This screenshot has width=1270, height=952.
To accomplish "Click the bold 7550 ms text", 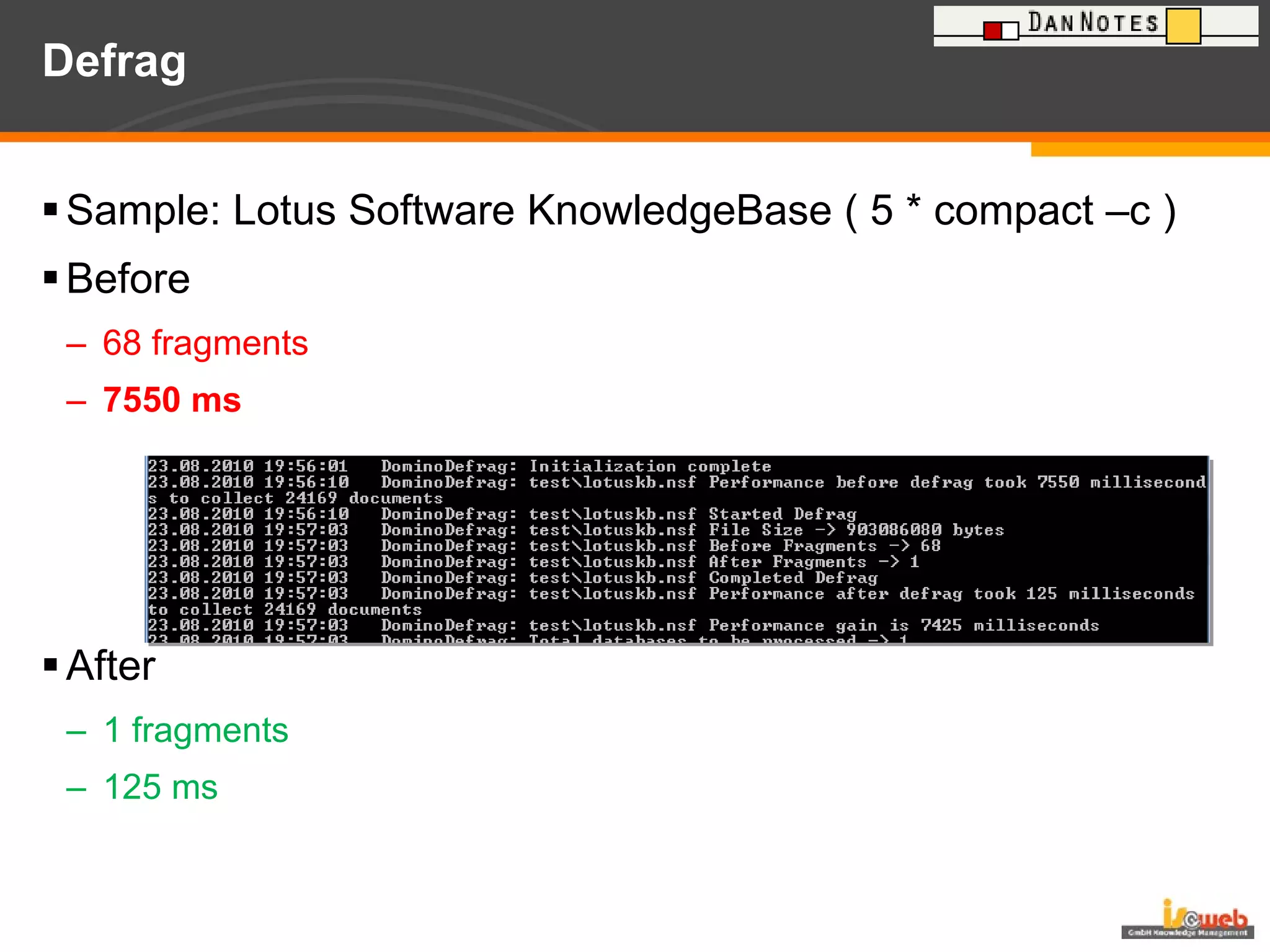I will coord(172,400).
